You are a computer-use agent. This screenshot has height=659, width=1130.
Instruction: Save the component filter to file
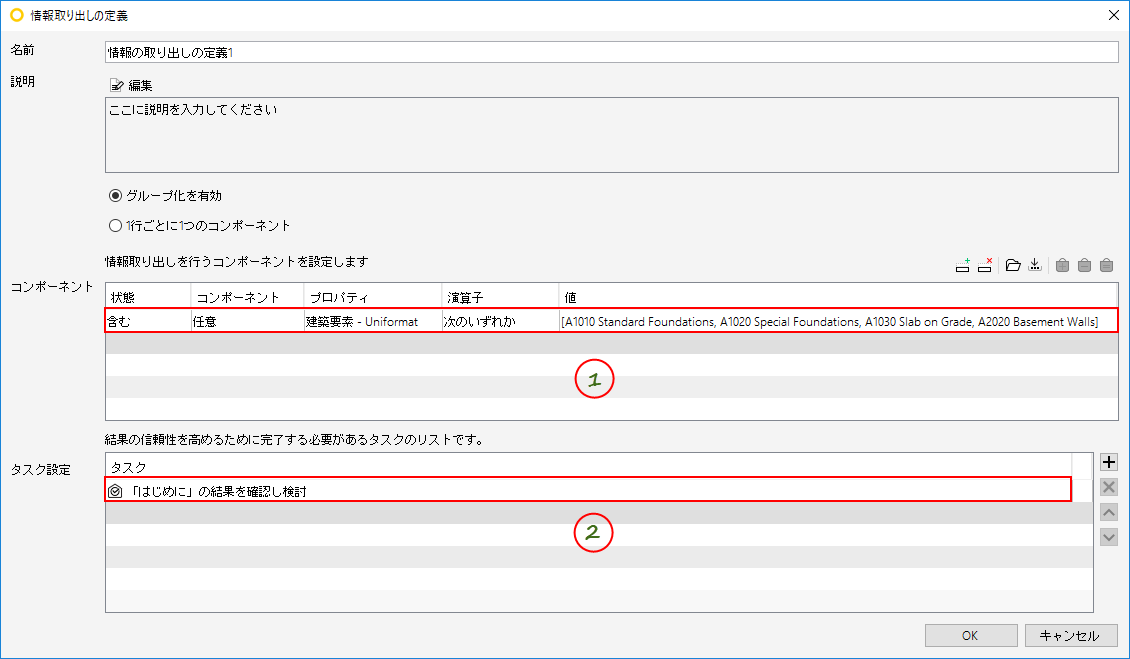click(x=1035, y=265)
